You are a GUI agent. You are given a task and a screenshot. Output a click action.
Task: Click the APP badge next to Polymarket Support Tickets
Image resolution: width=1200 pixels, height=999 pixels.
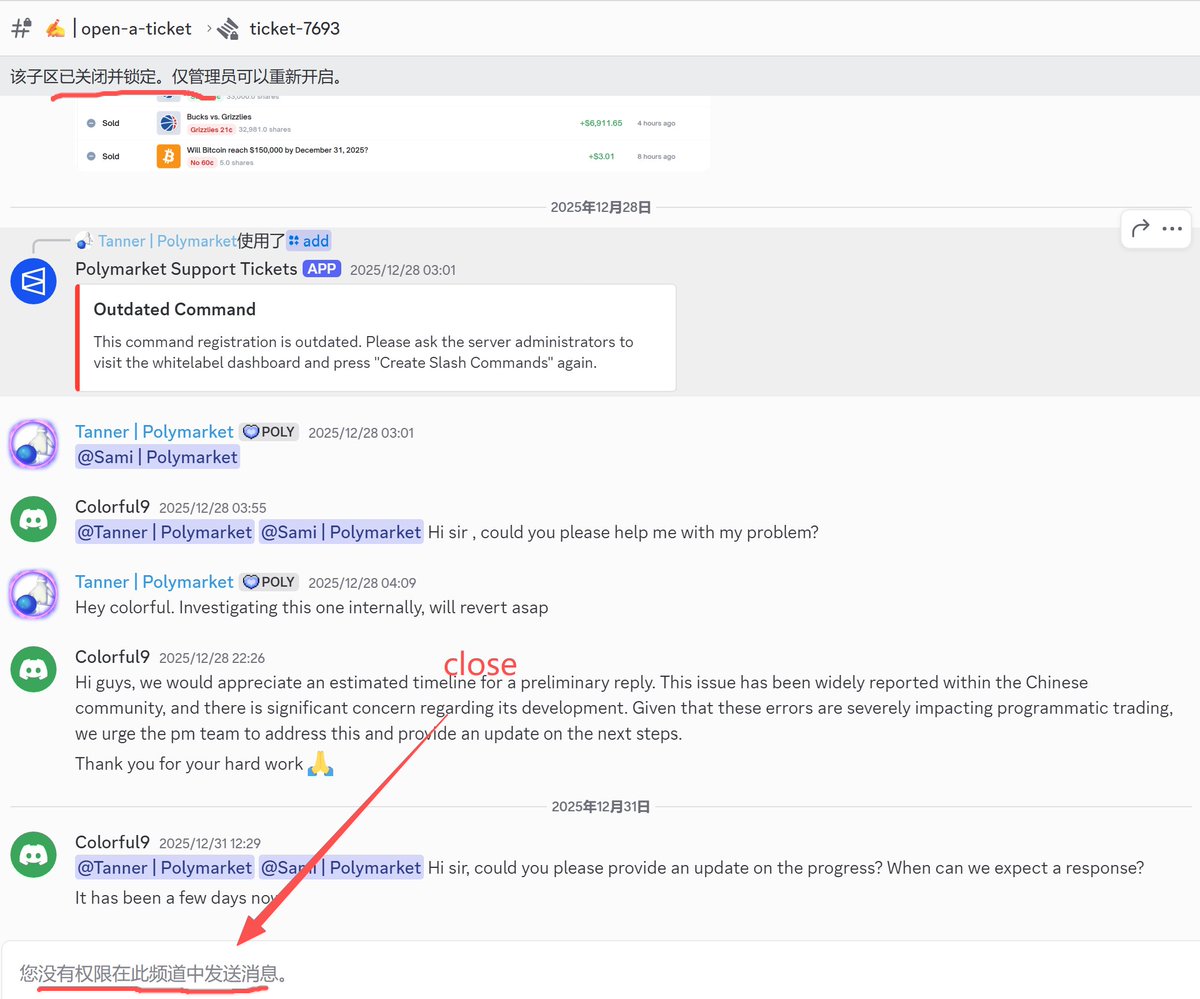pos(322,269)
